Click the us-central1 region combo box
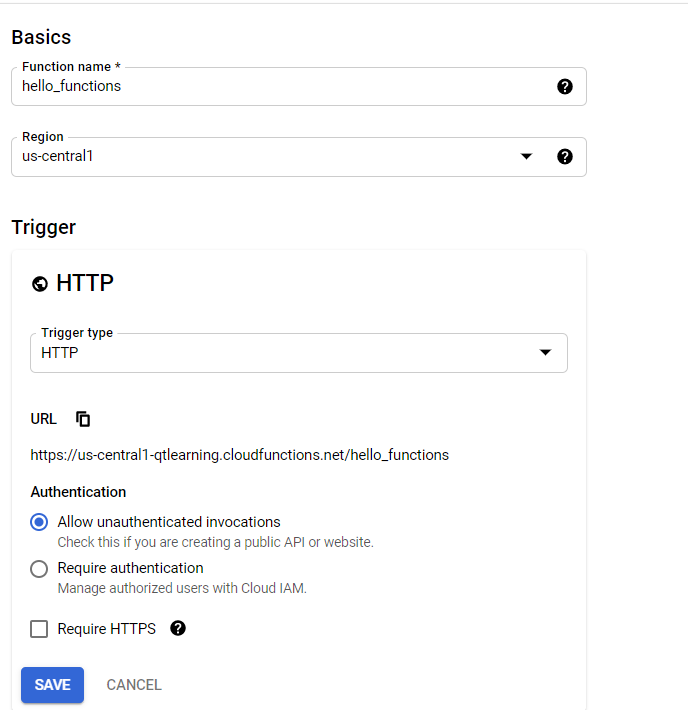The height and width of the screenshot is (710, 688). tap(260, 157)
